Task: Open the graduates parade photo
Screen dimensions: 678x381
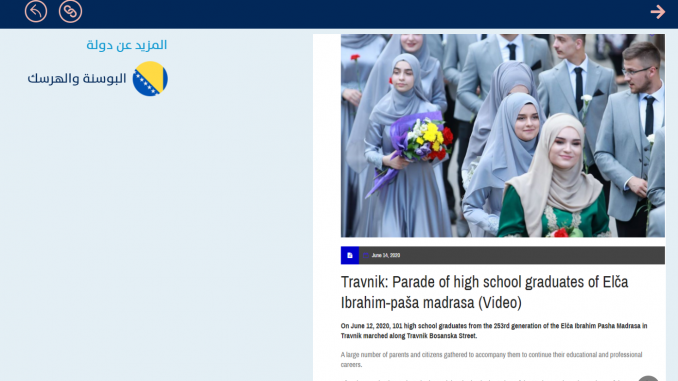Action: point(502,135)
